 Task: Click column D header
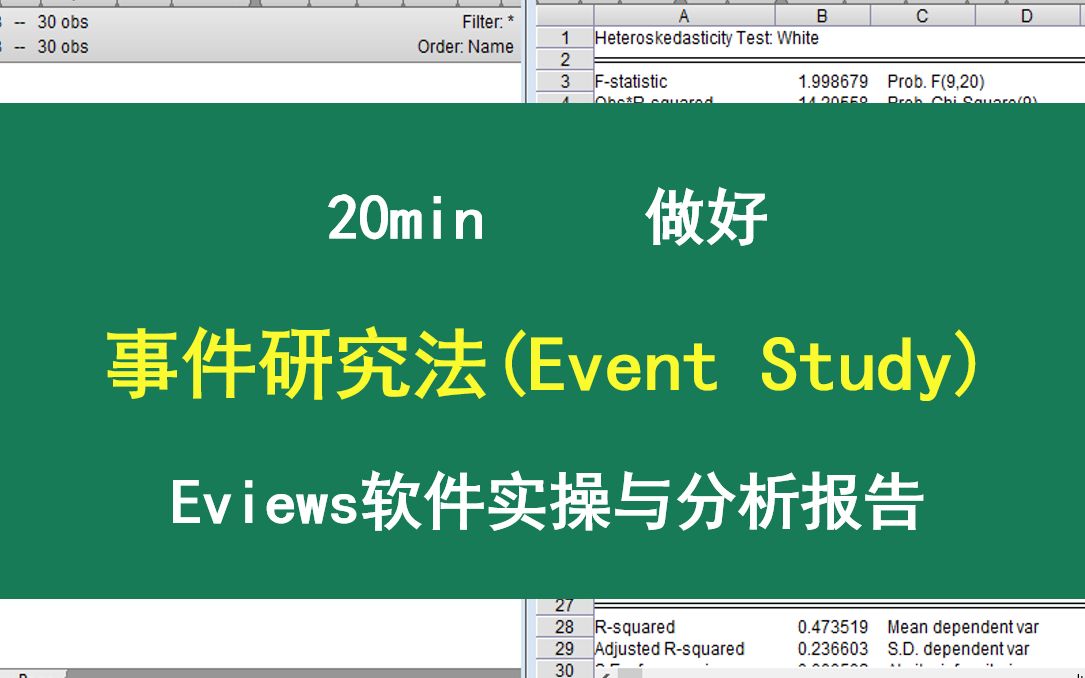coord(1026,16)
